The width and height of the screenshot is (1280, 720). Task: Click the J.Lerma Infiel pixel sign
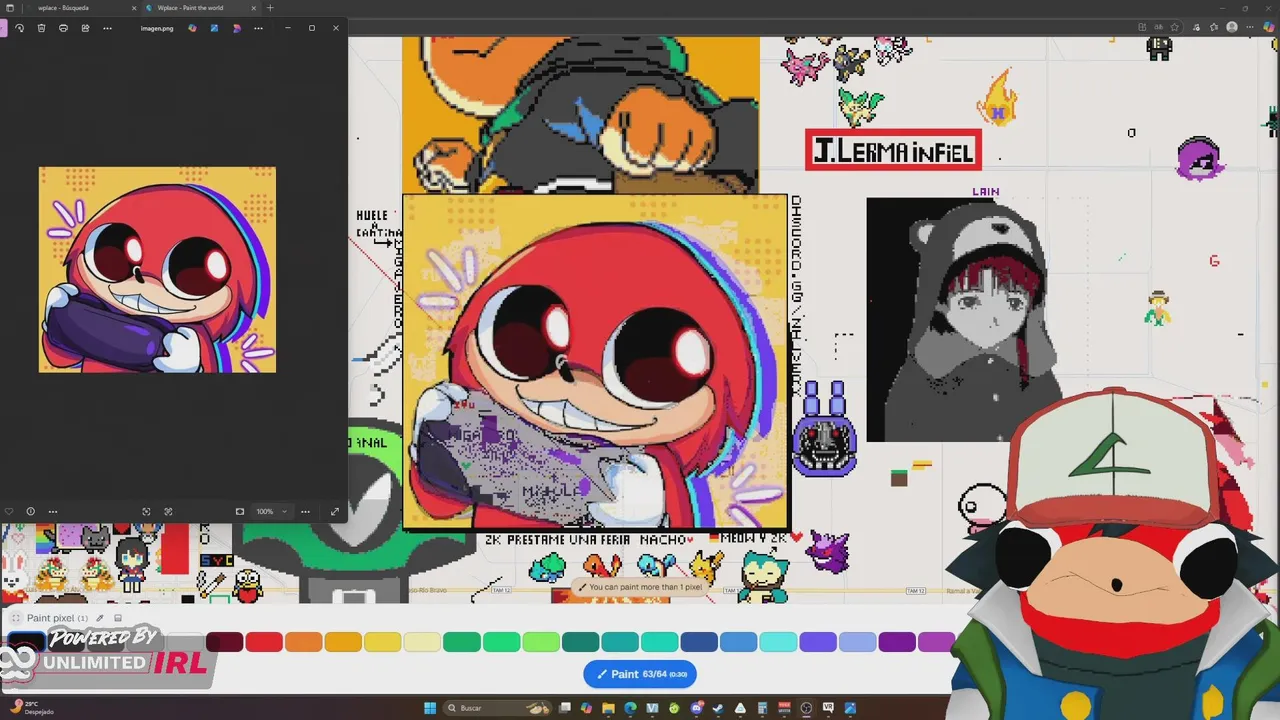tap(893, 150)
